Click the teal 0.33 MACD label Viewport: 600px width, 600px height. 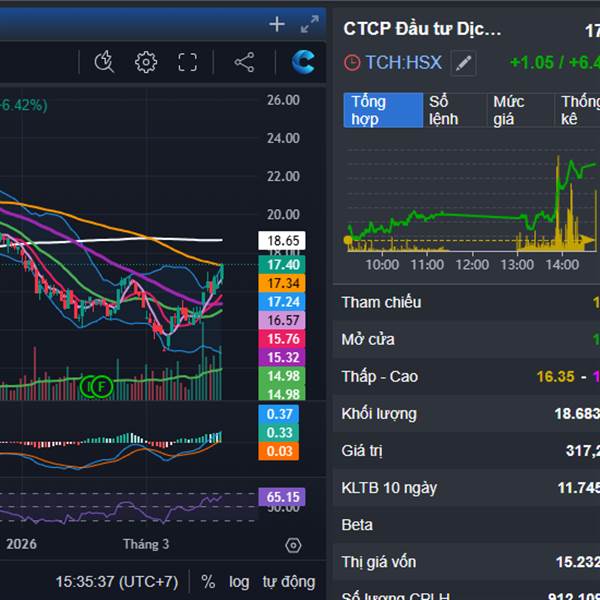(x=279, y=432)
